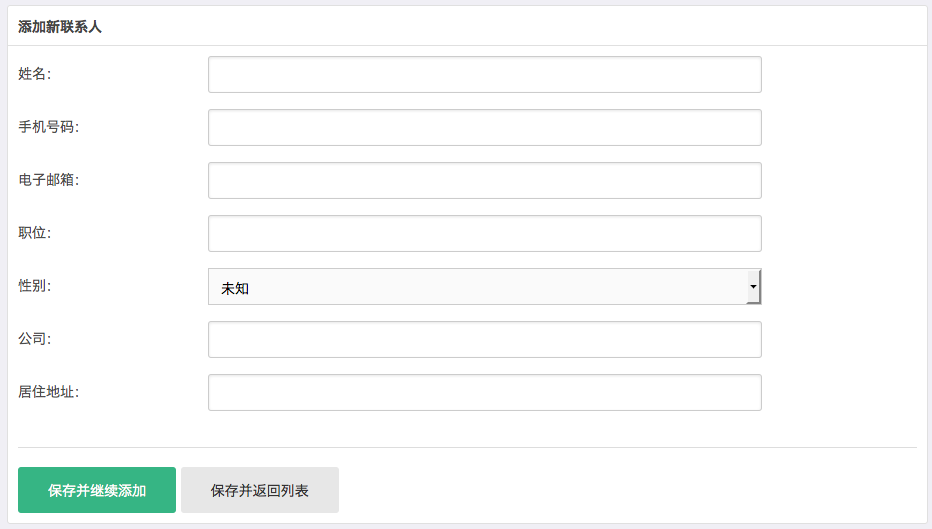Image resolution: width=932 pixels, height=529 pixels.
Task: Click the 公司 company text box
Action: pyautogui.click(x=484, y=340)
